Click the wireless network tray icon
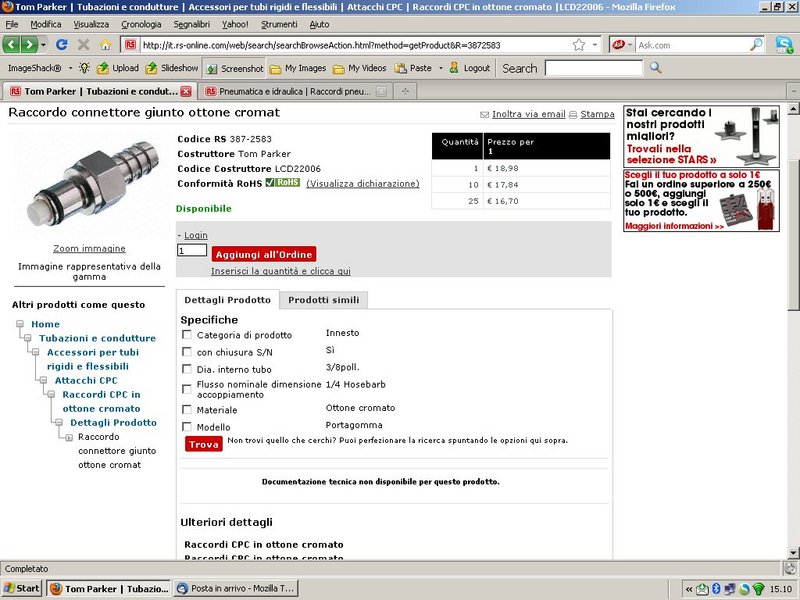Viewport: 800px width, 600px height. tap(759, 589)
